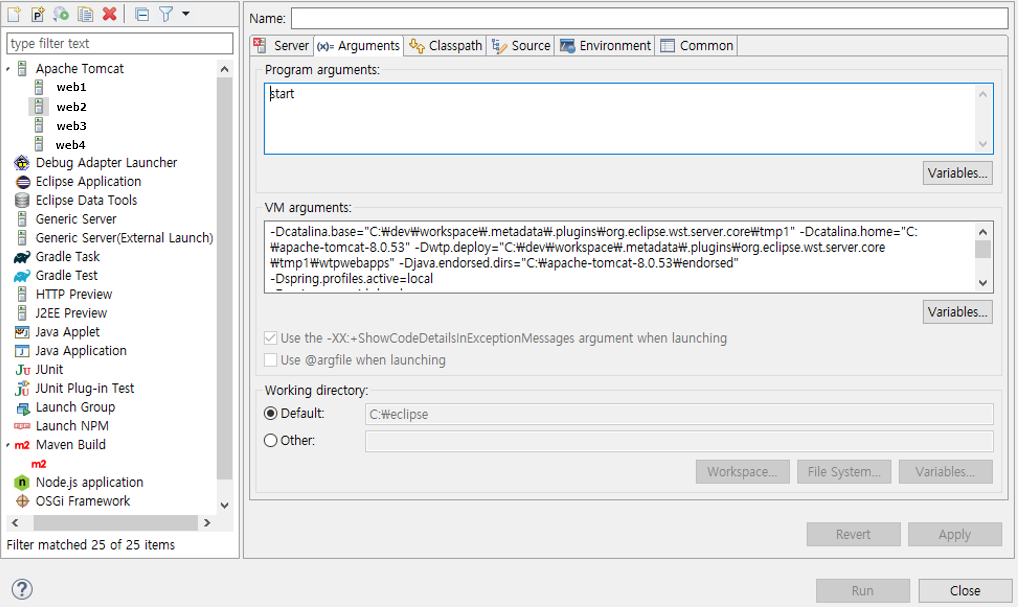Click Variables button under VM arguments
The width and height of the screenshot is (1018, 607).
coord(958,312)
